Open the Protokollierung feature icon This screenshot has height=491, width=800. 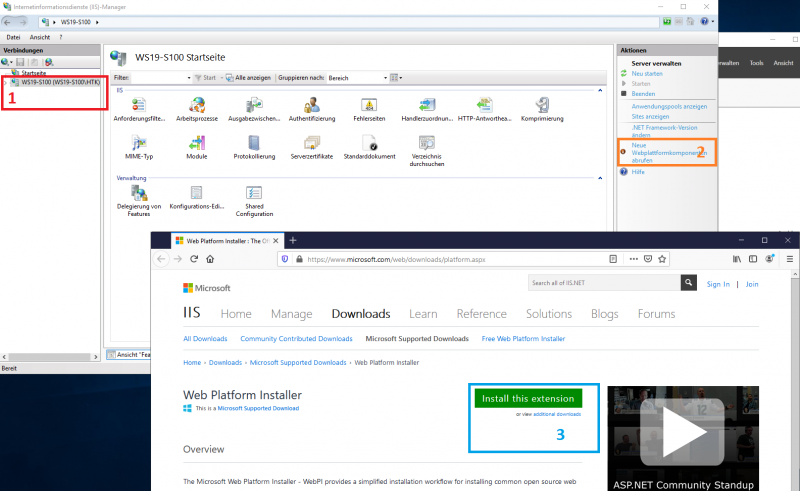pyautogui.click(x=254, y=145)
